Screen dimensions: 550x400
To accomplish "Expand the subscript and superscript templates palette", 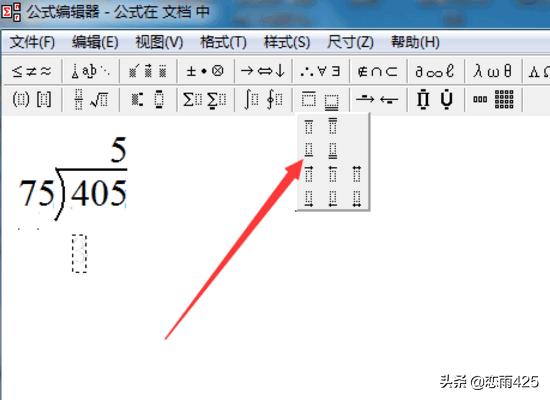I will pos(148,100).
